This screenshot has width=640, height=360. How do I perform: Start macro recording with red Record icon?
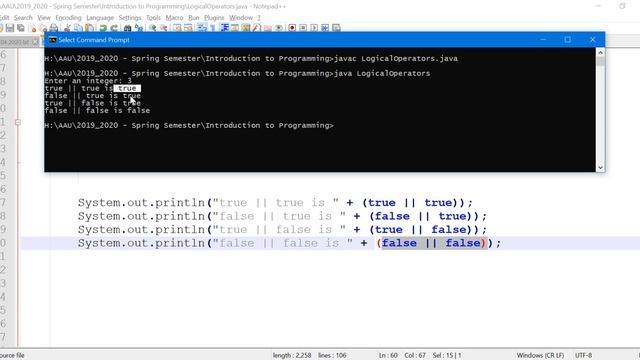click(292, 28)
